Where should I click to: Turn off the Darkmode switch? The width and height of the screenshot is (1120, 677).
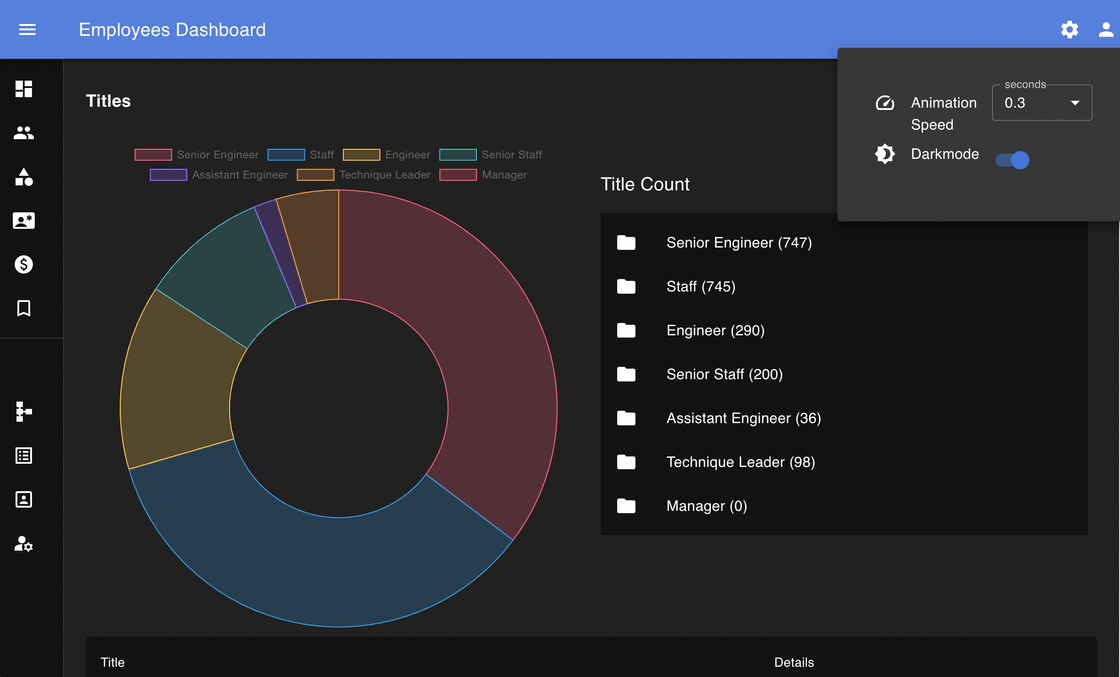tap(1013, 160)
